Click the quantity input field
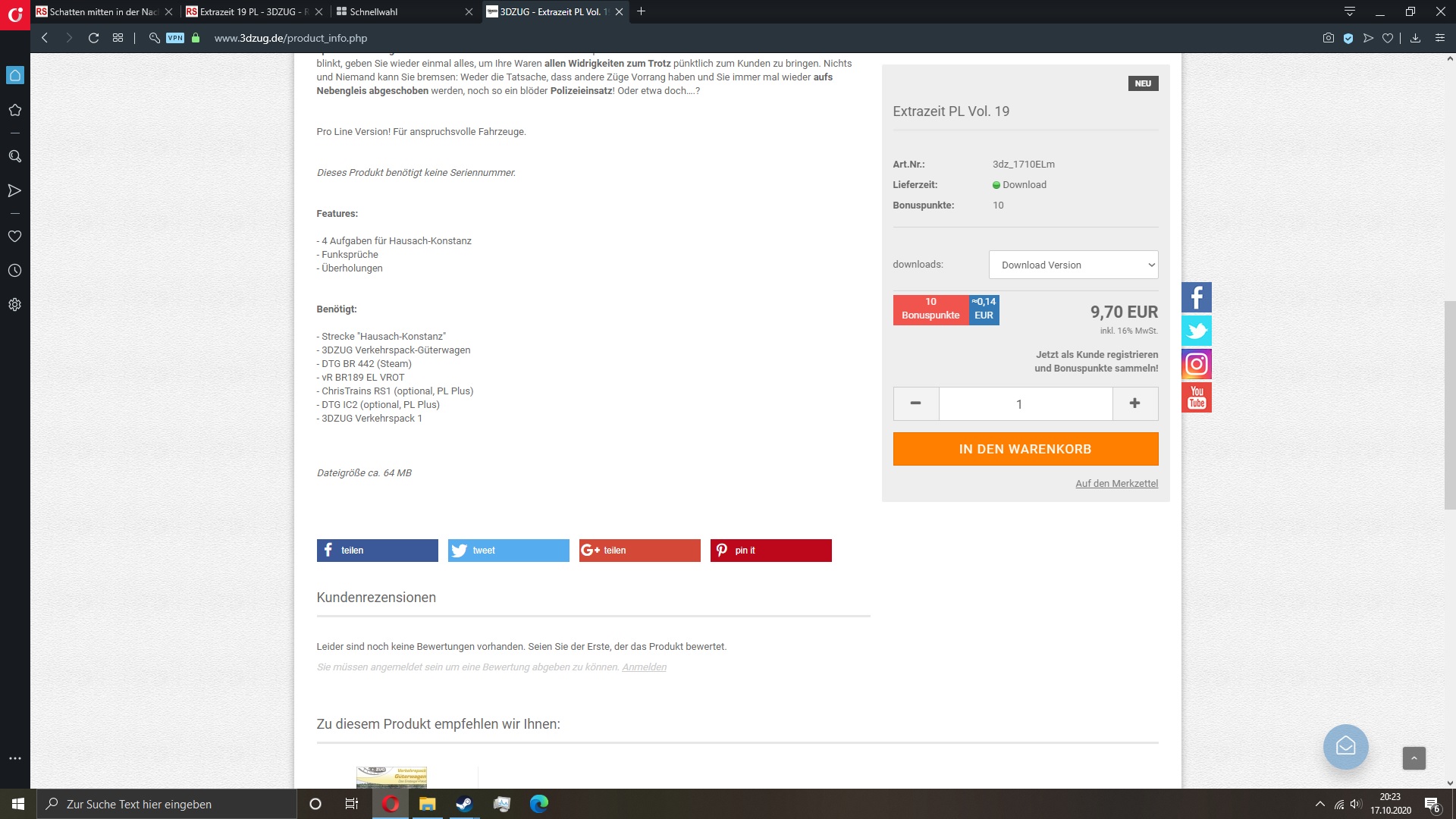1456x819 pixels. (1026, 403)
